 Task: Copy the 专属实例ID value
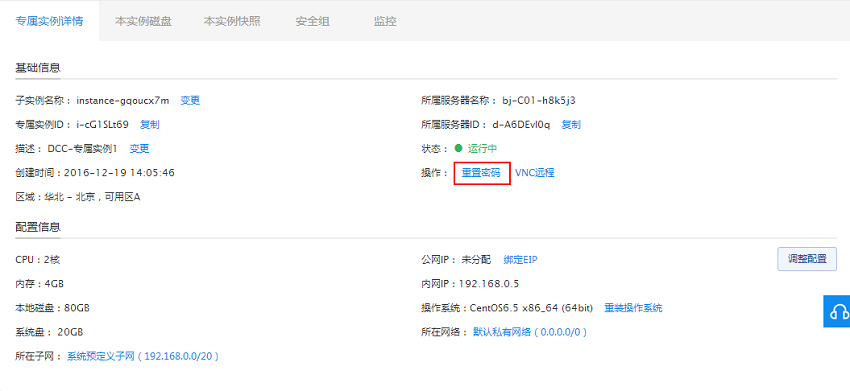150,125
